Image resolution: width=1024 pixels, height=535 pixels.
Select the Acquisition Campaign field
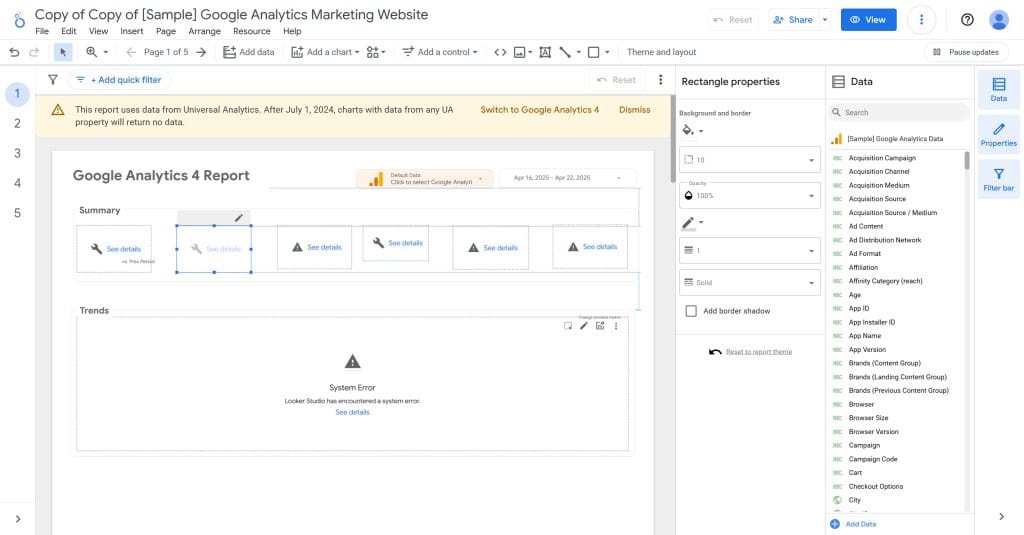tap(882, 158)
